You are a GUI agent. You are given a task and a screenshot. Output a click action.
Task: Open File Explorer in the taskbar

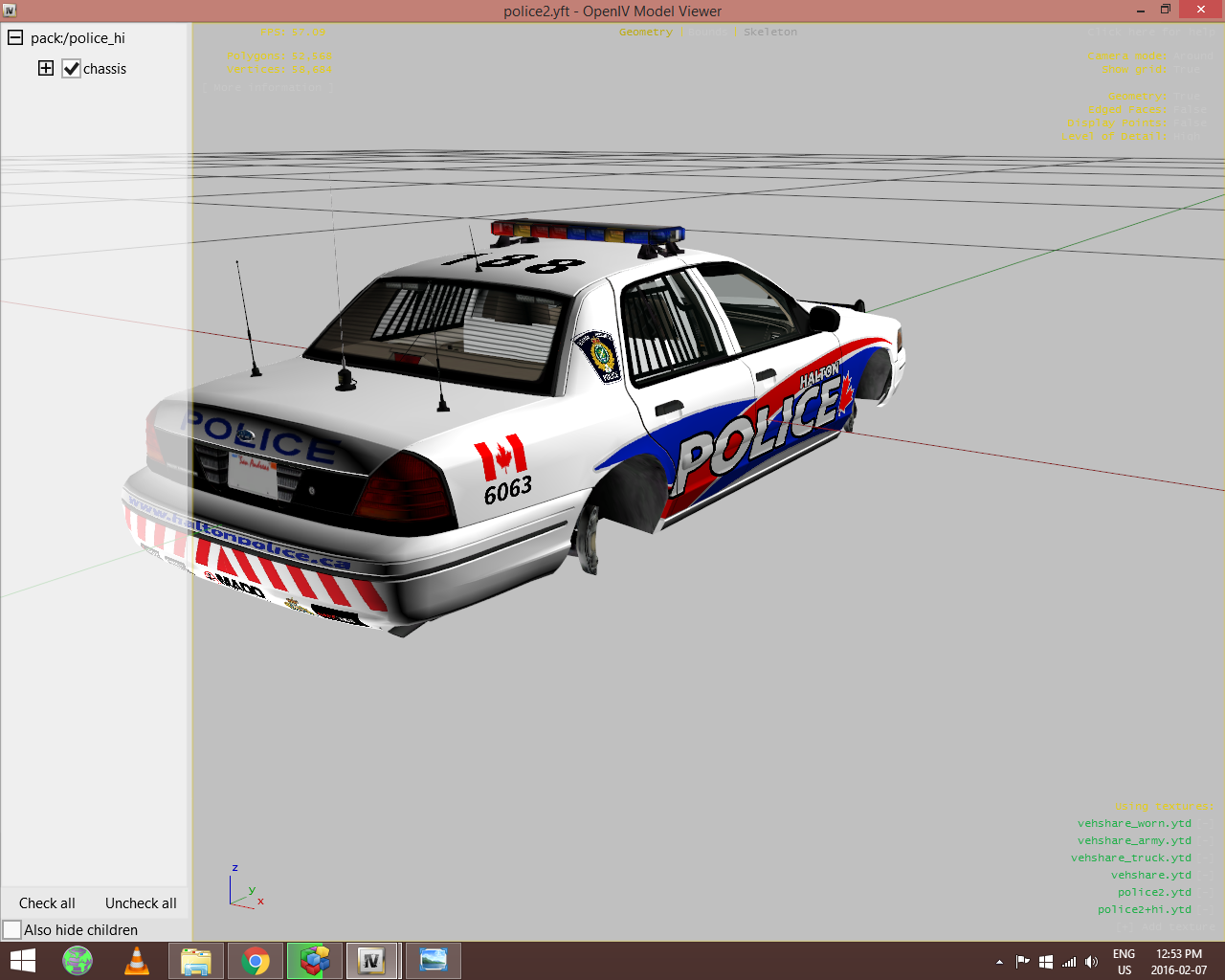point(196,961)
